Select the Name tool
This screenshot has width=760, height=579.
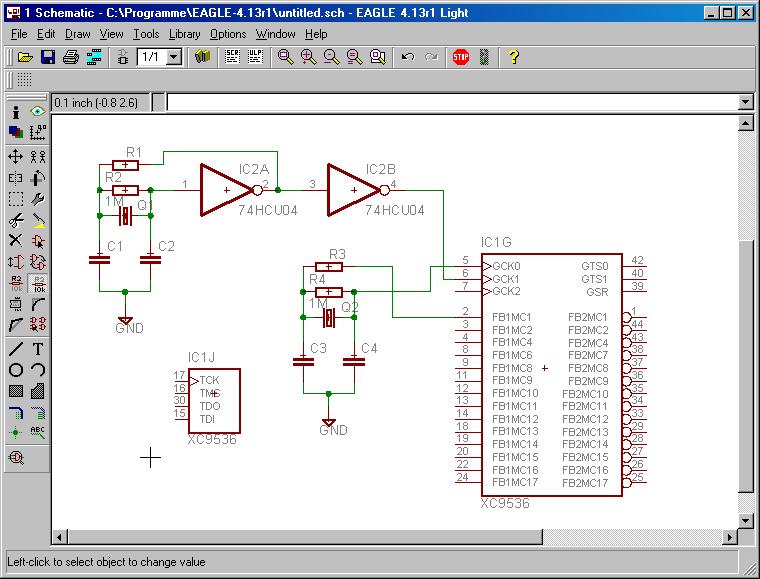pyautogui.click(x=16, y=283)
